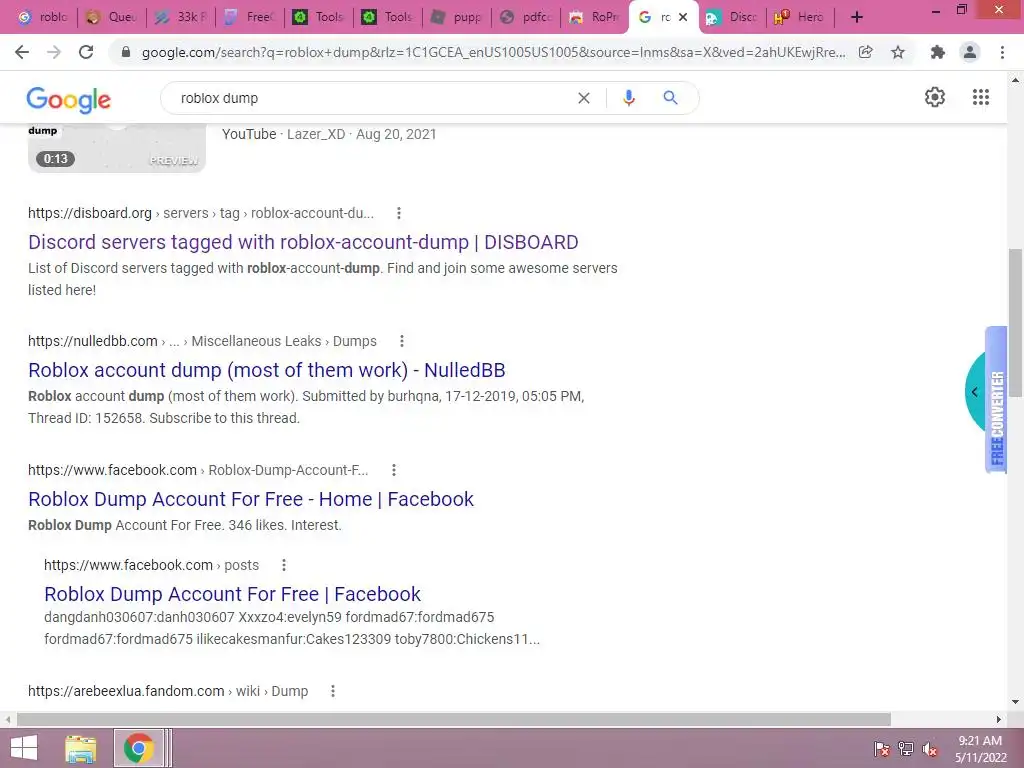Screen dimensions: 1024x768
Task: Open the Chrome extensions puzzle icon
Action: click(x=938, y=52)
